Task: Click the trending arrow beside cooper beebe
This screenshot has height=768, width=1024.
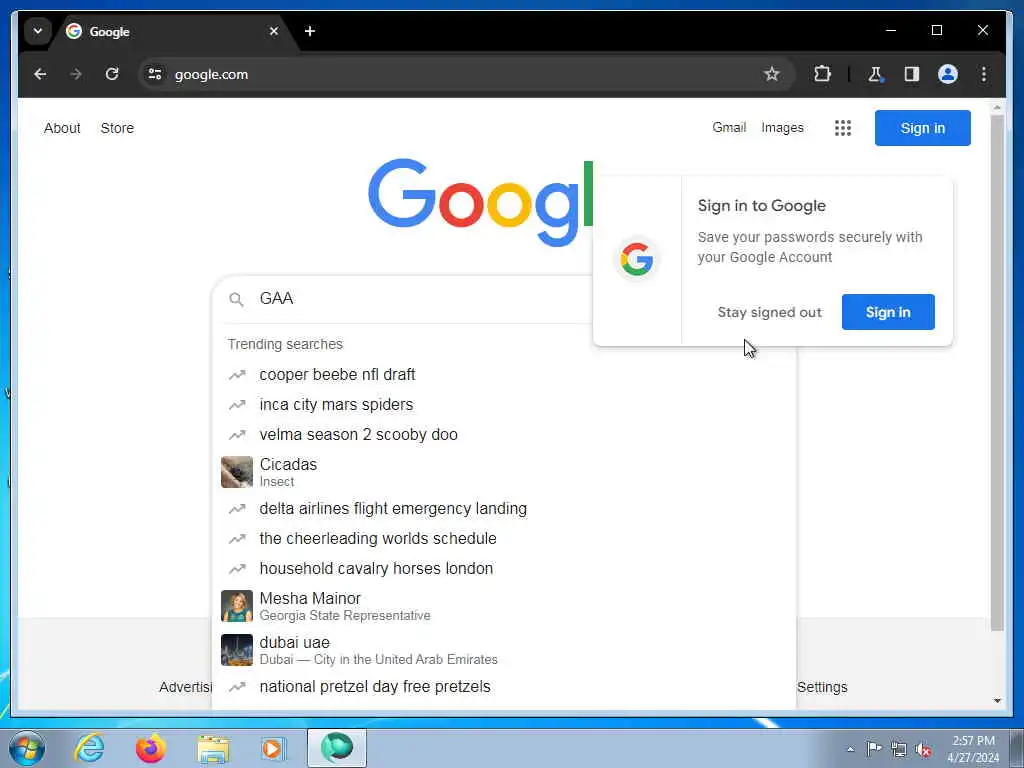Action: [236, 375]
